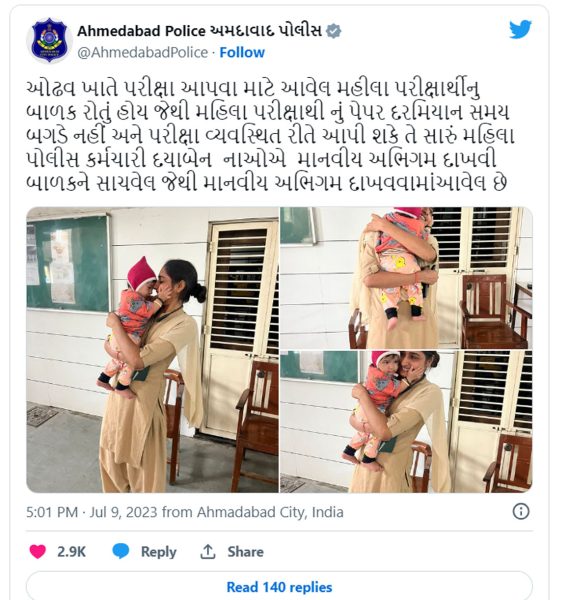
Task: Click the Share text label
Action: point(245,552)
